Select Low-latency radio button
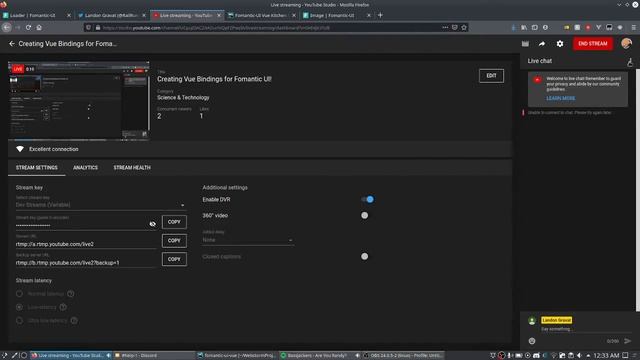 click(19, 307)
